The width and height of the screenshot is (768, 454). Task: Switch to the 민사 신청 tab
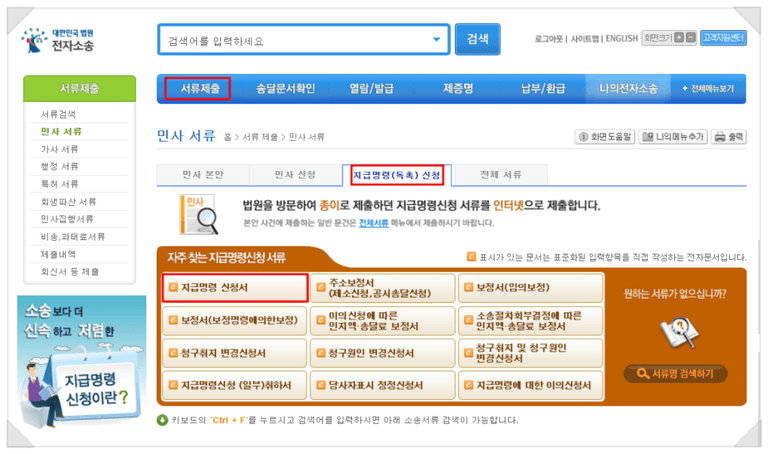294,175
